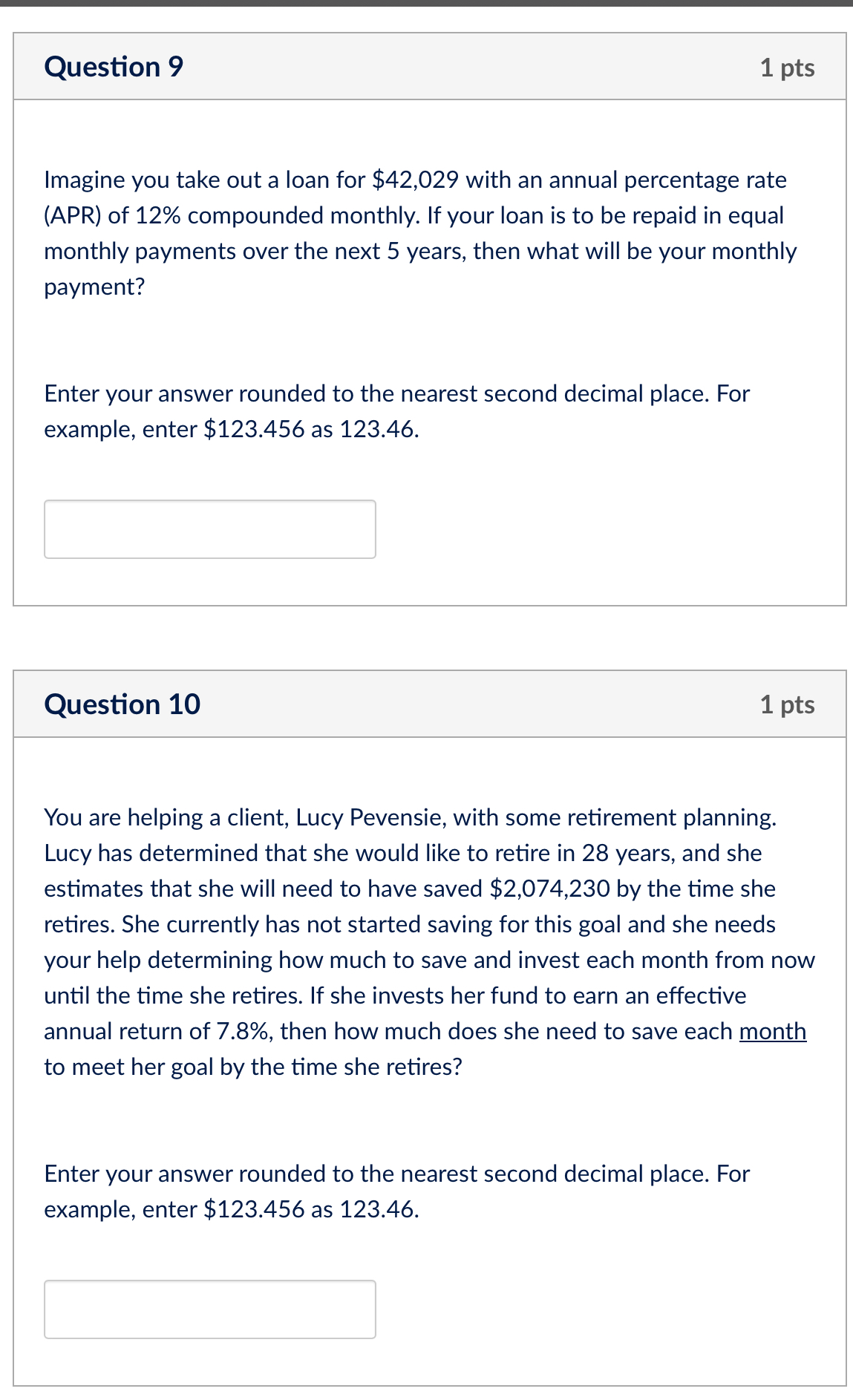Select the Question 10 header
853x1400 pixels.
[x=123, y=704]
